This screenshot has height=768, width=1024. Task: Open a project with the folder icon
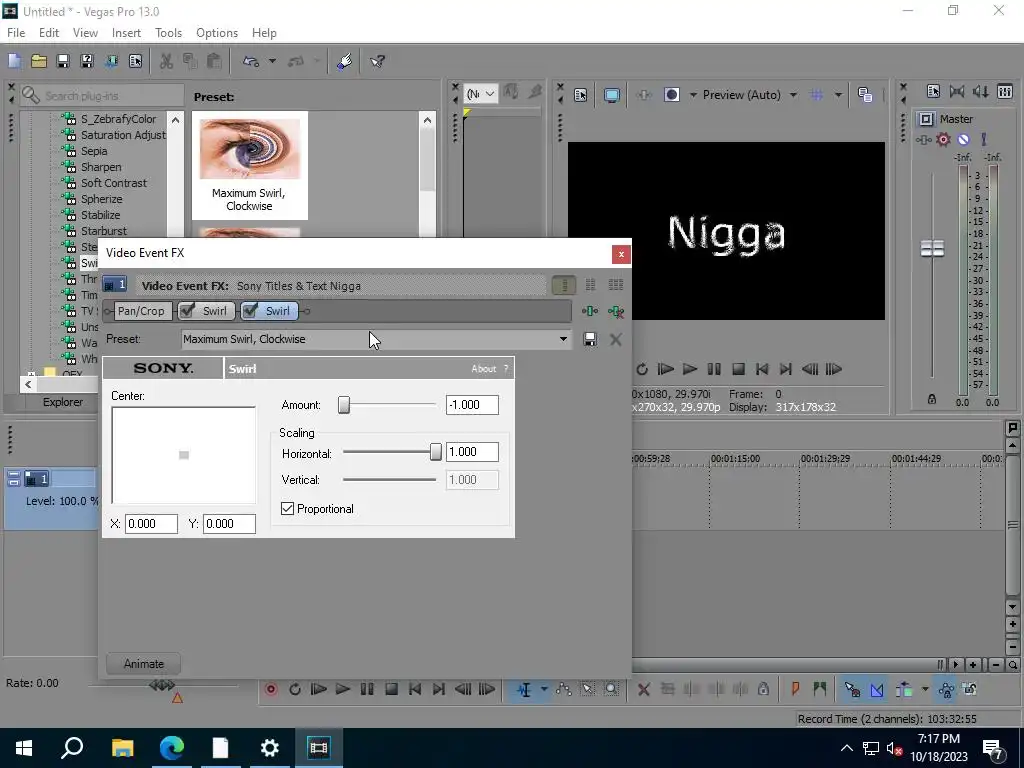(39, 61)
